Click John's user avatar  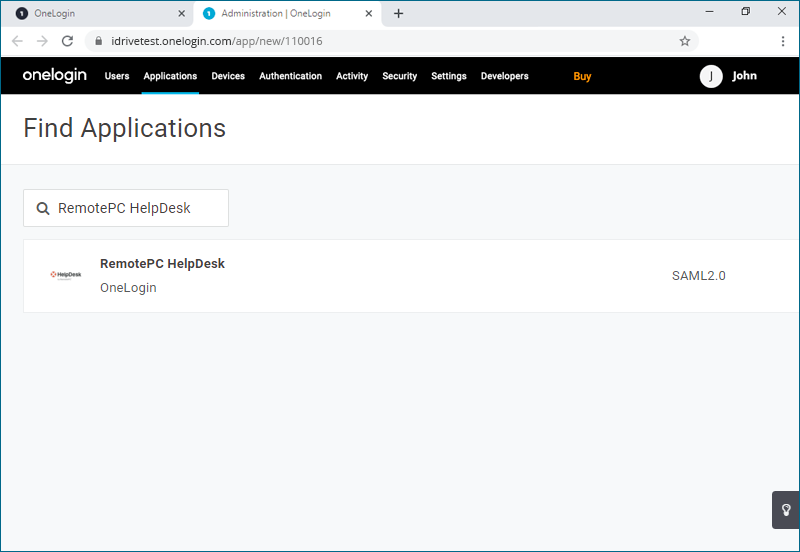coord(711,76)
